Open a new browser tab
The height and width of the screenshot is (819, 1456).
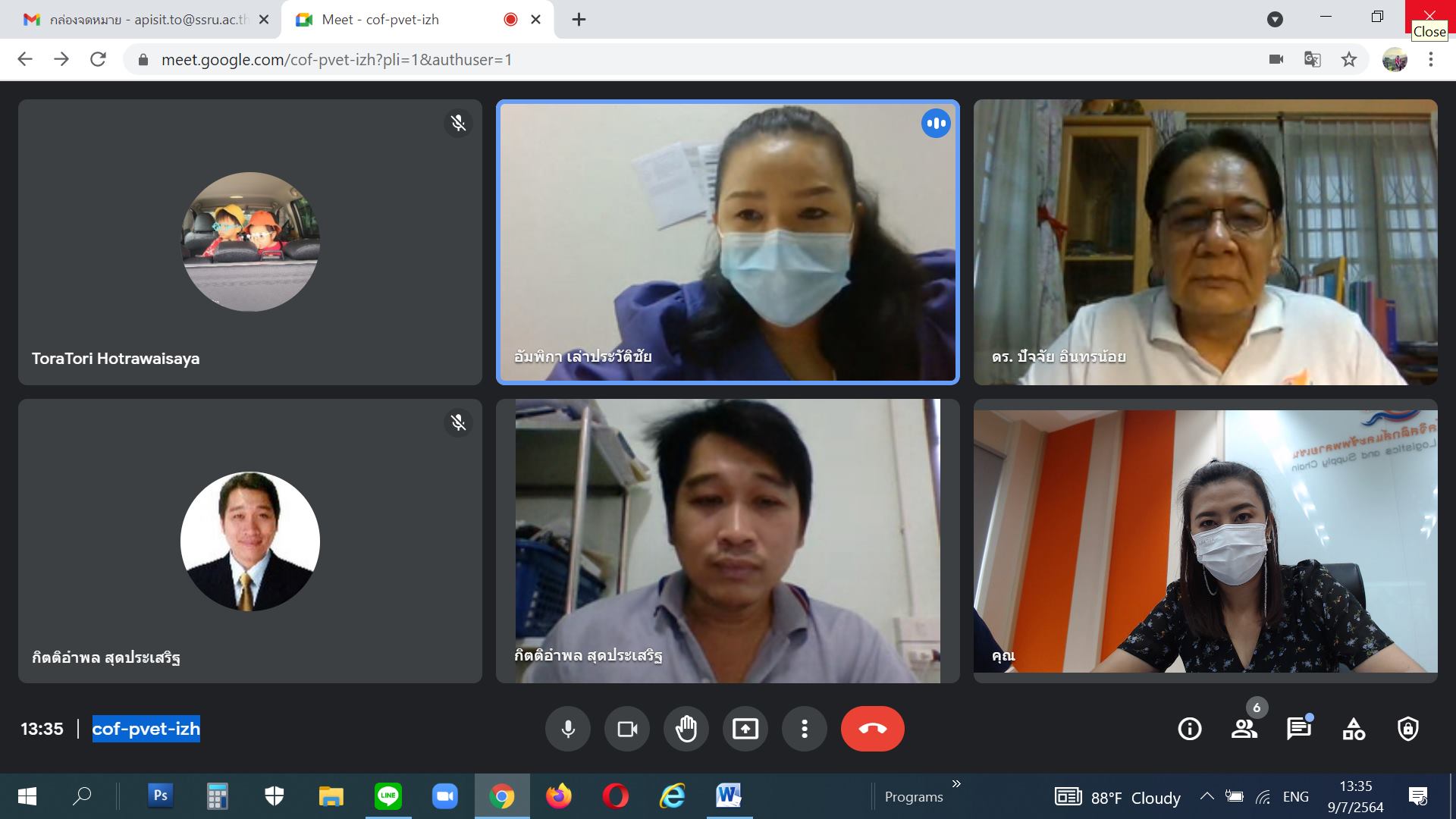pos(579,20)
